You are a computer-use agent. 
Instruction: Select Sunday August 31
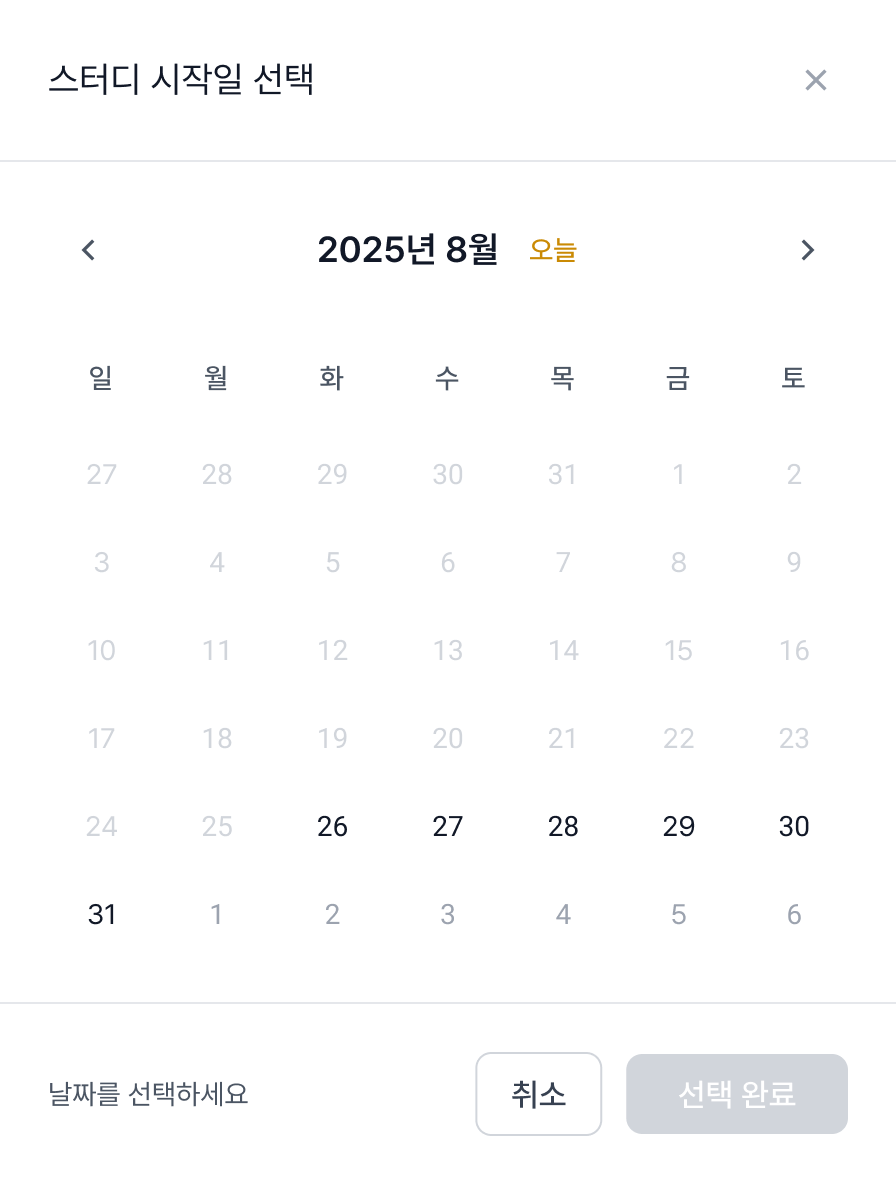tap(102, 915)
